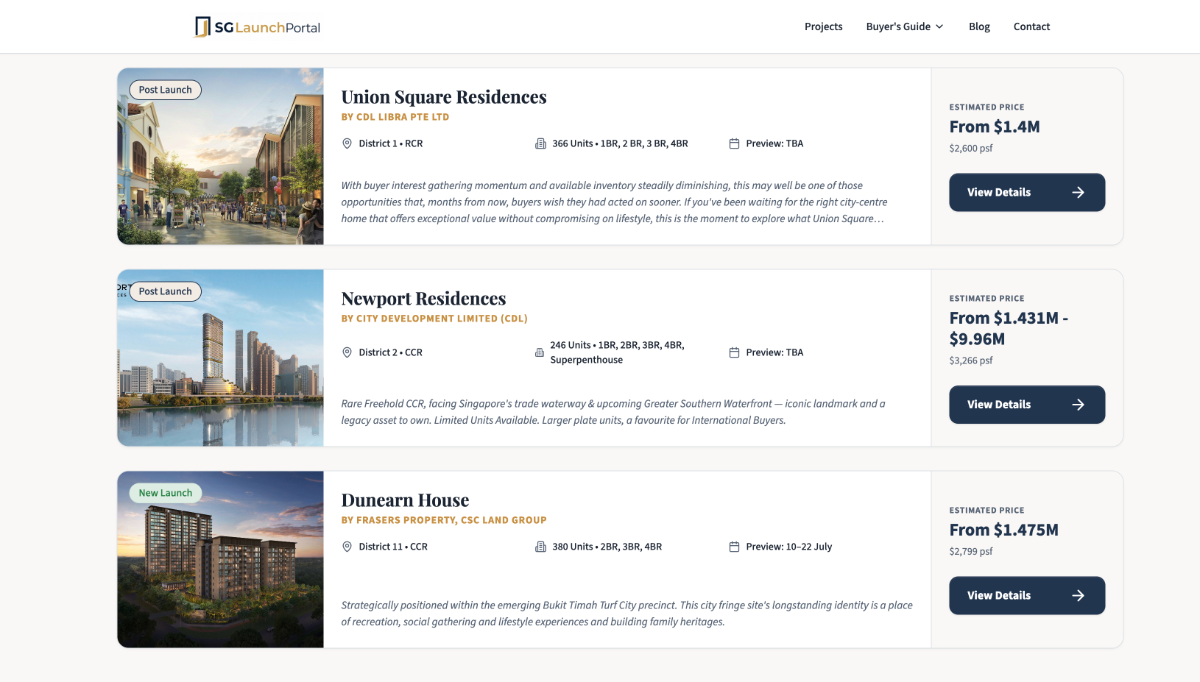Click the building icon beside 246 Units
The image size is (1200, 682).
tap(540, 353)
